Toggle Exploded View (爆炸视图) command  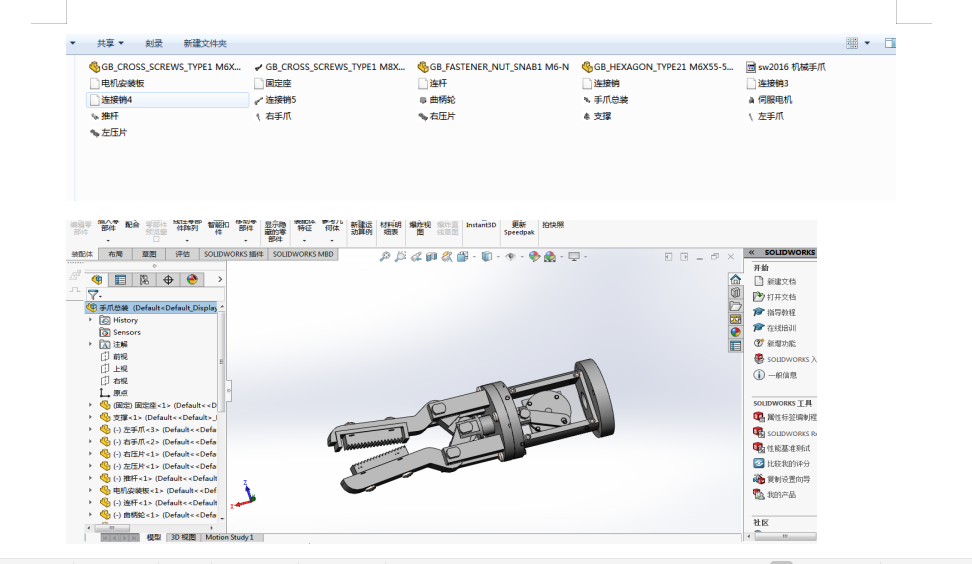click(x=420, y=228)
